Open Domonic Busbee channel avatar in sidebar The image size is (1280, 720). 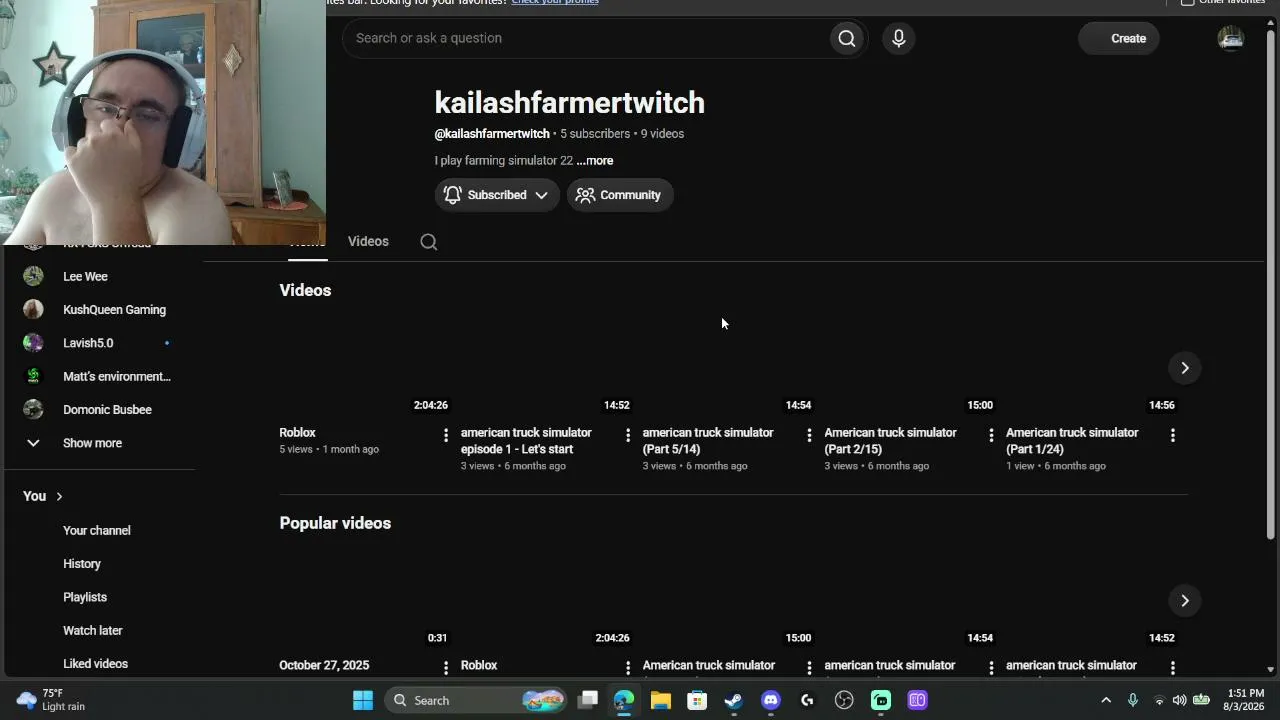(33, 410)
